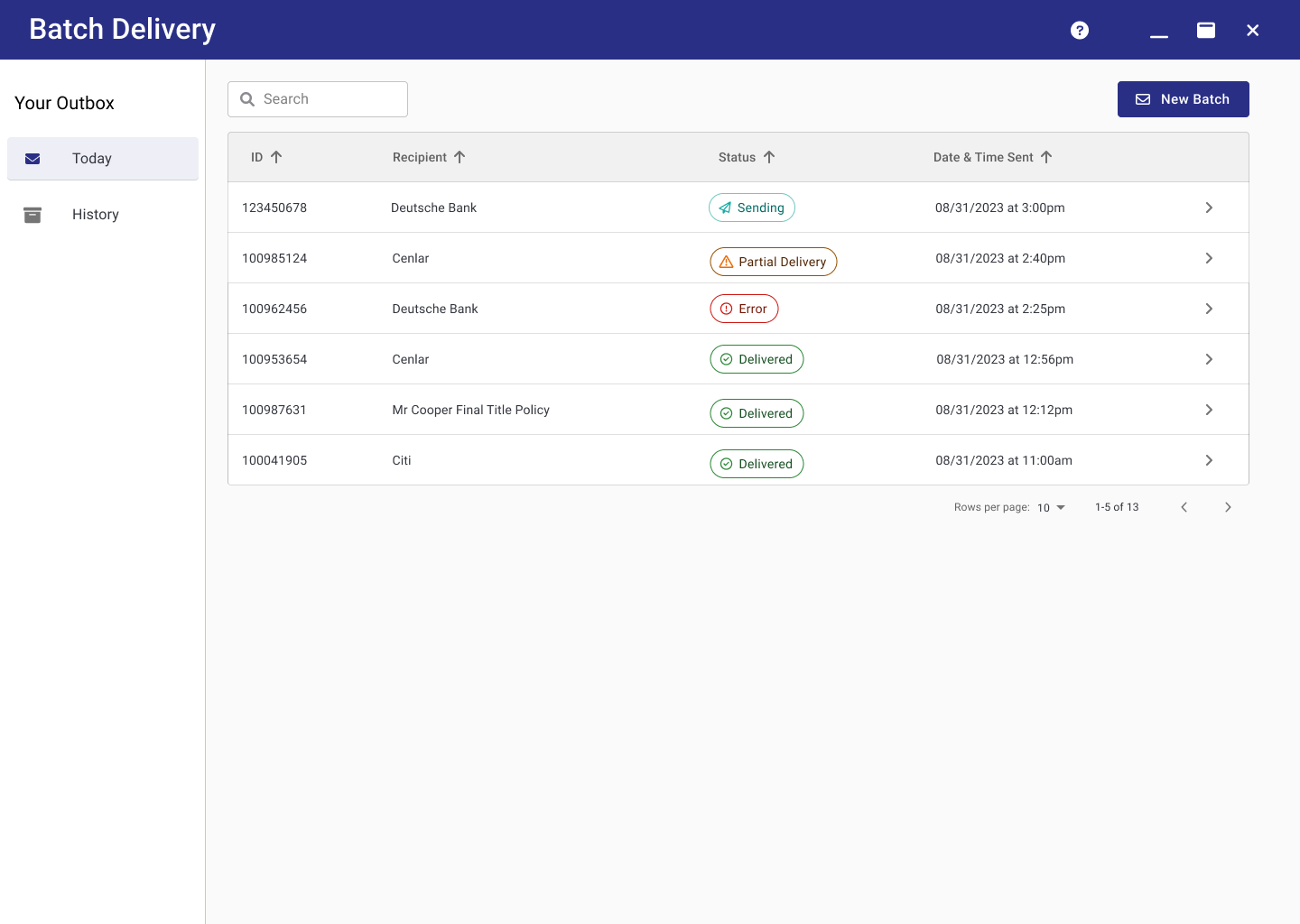
Task: Open details chevron for batch 100041905
Action: 1209,460
